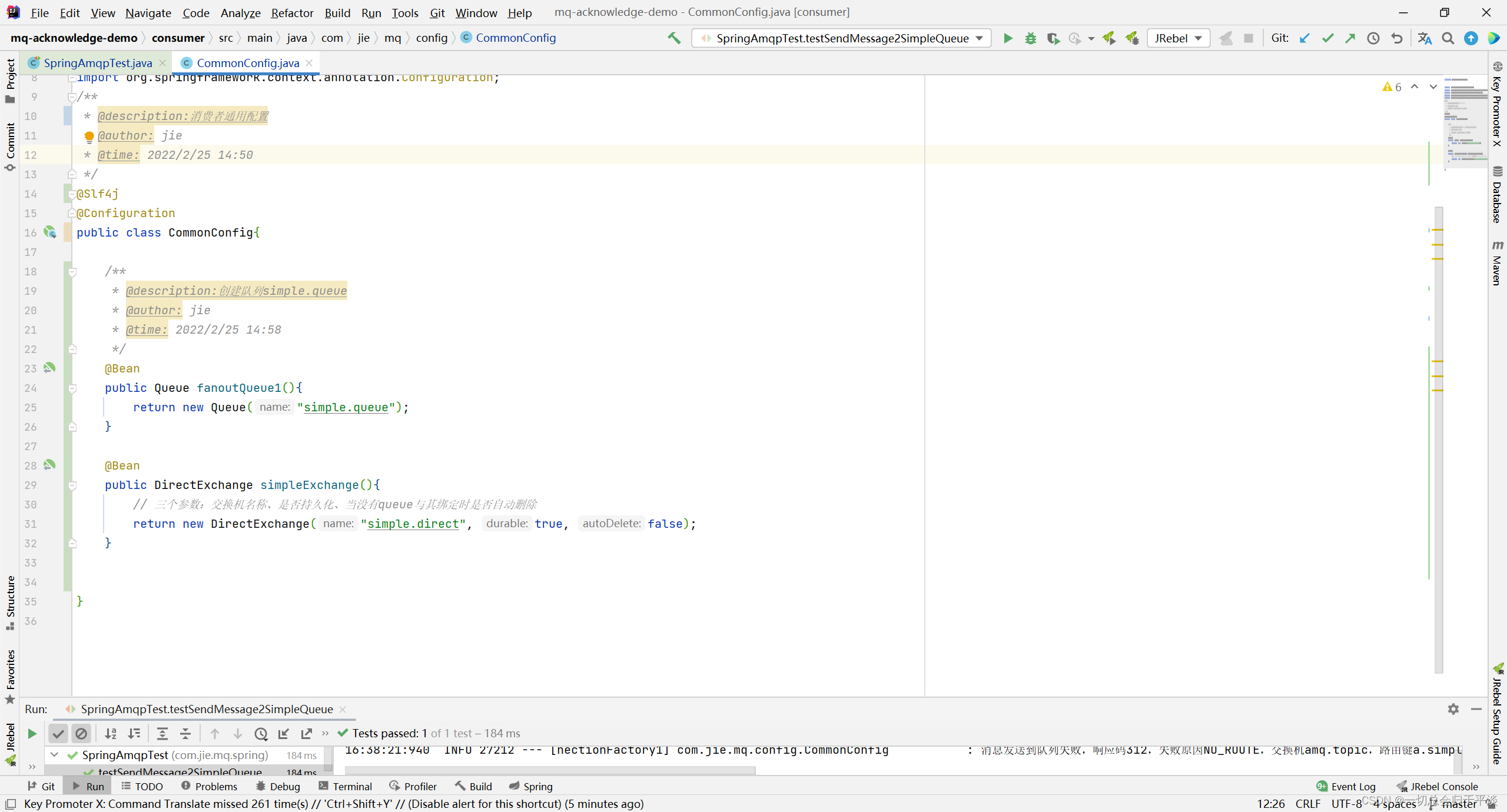
Task: Open the run configuration dropdown
Action: (841, 38)
